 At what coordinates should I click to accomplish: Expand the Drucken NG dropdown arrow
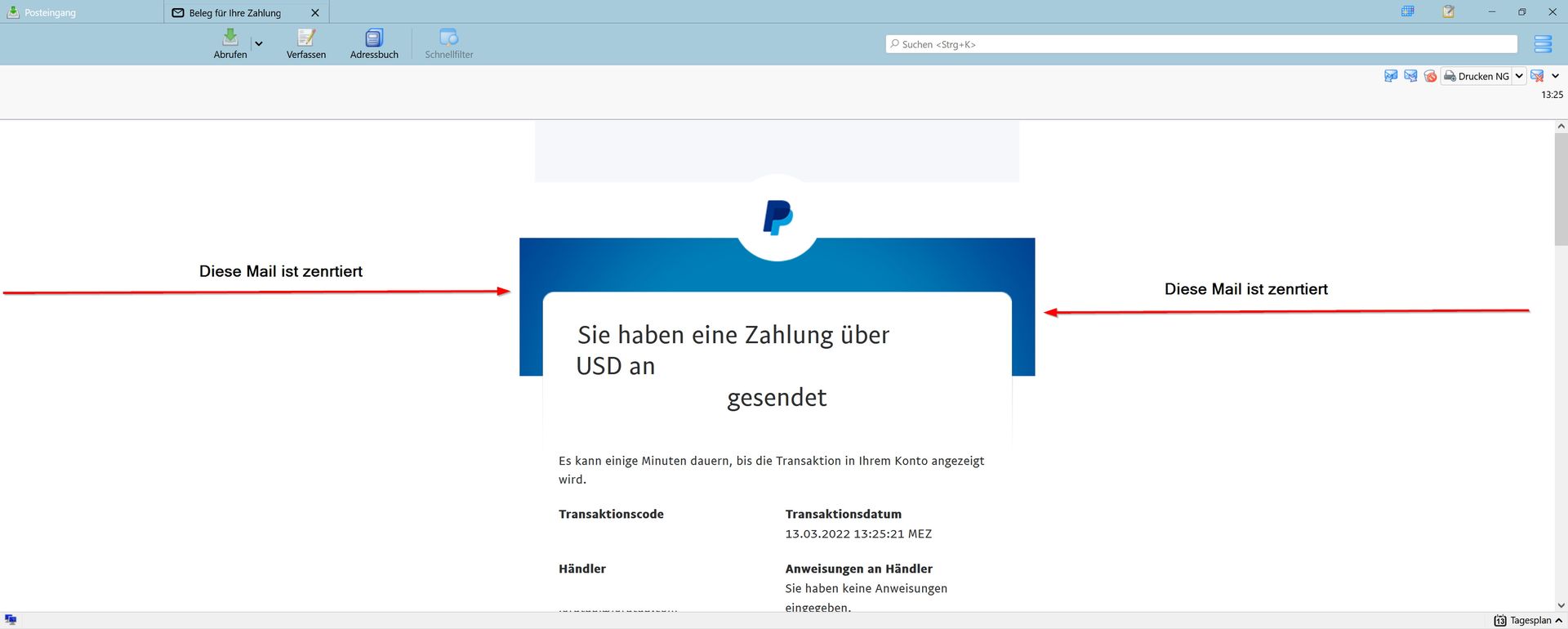coord(1519,76)
